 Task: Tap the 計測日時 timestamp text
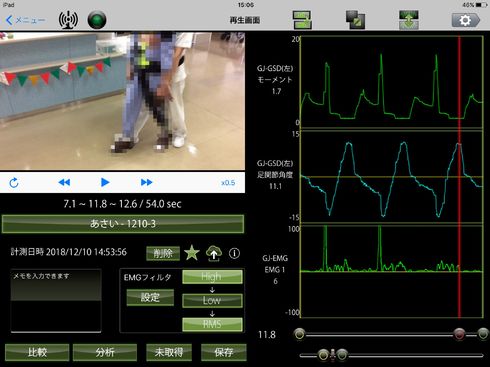[x=68, y=252]
